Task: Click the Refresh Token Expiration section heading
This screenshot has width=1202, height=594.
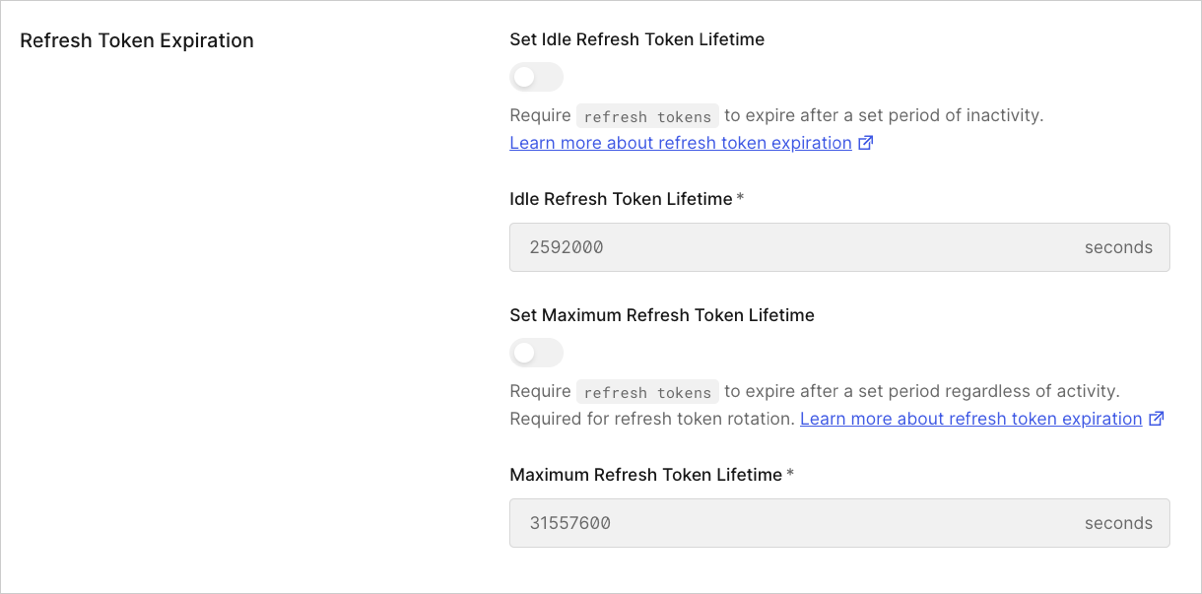Action: [x=137, y=40]
